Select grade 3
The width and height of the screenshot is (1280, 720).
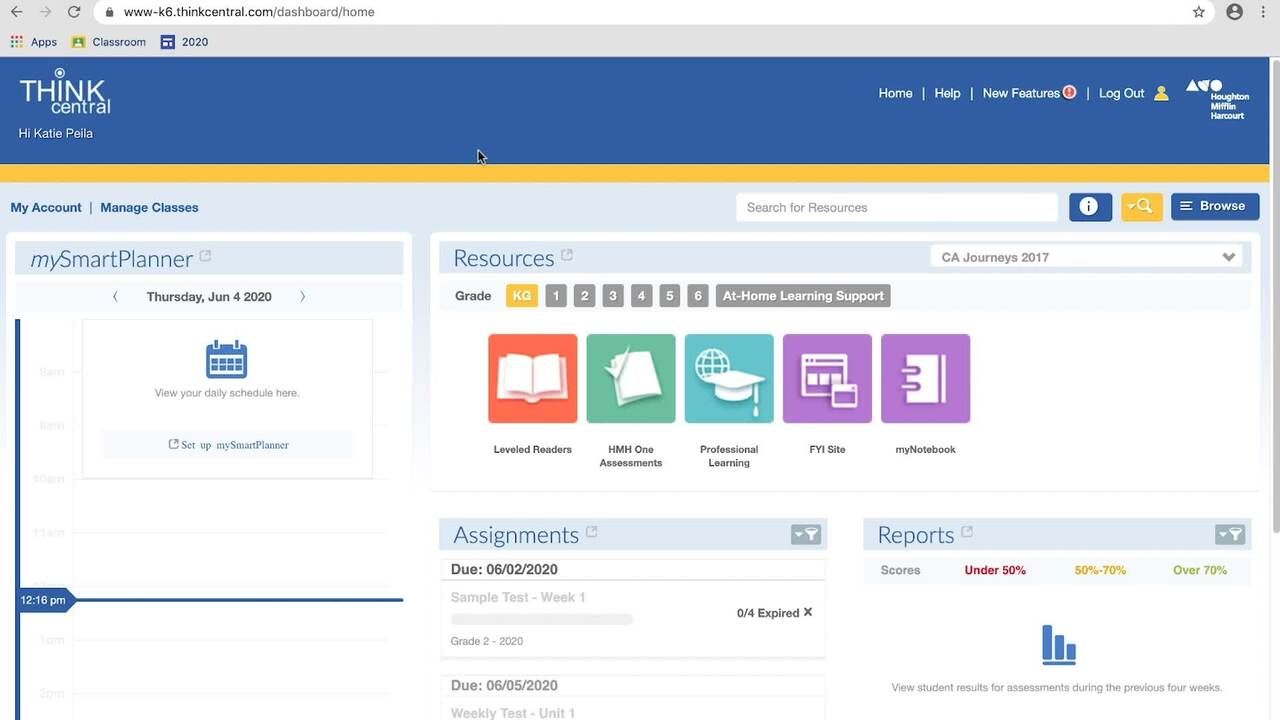pyautogui.click(x=614, y=296)
